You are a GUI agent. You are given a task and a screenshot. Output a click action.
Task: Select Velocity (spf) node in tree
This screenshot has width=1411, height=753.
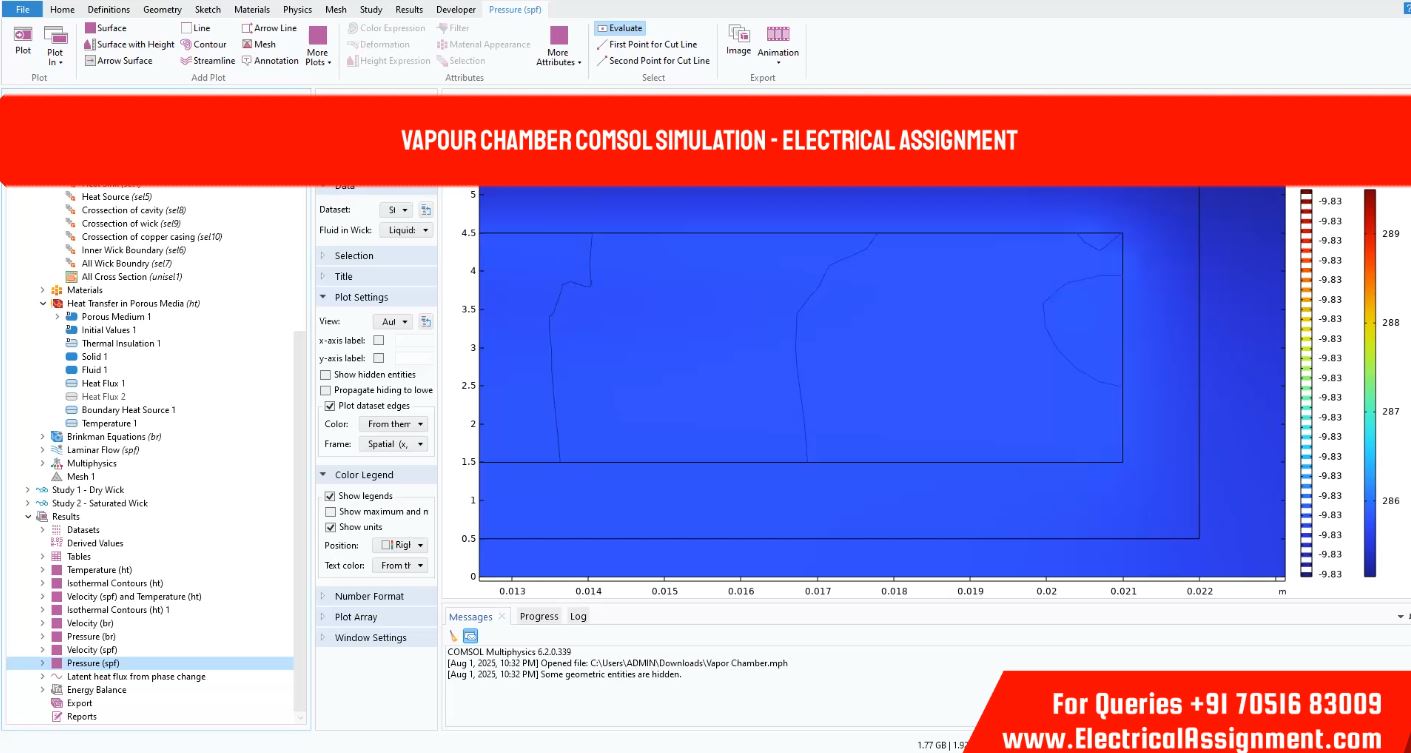(91, 650)
